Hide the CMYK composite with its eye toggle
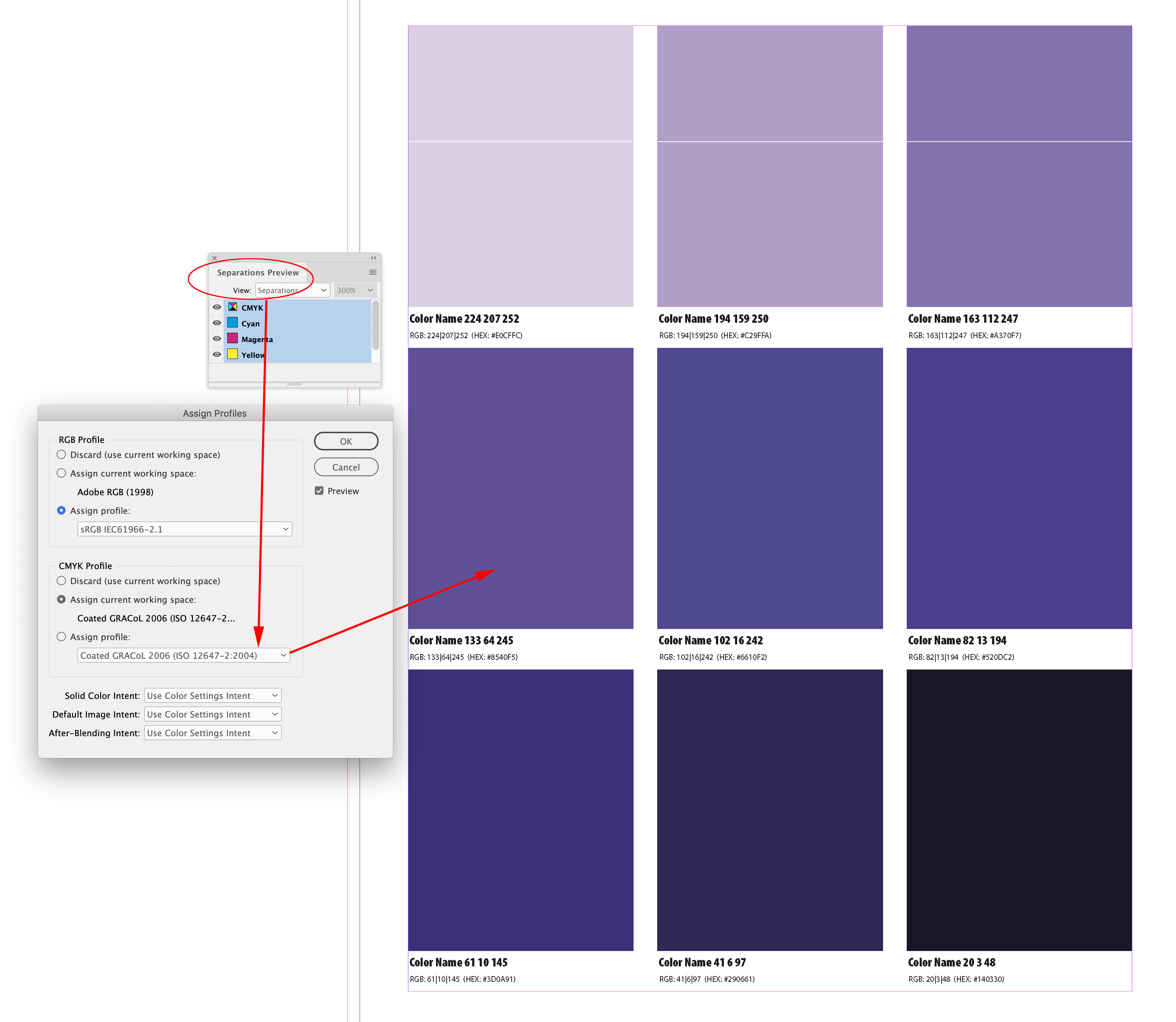Viewport: 1176px width, 1022px height. (x=217, y=307)
